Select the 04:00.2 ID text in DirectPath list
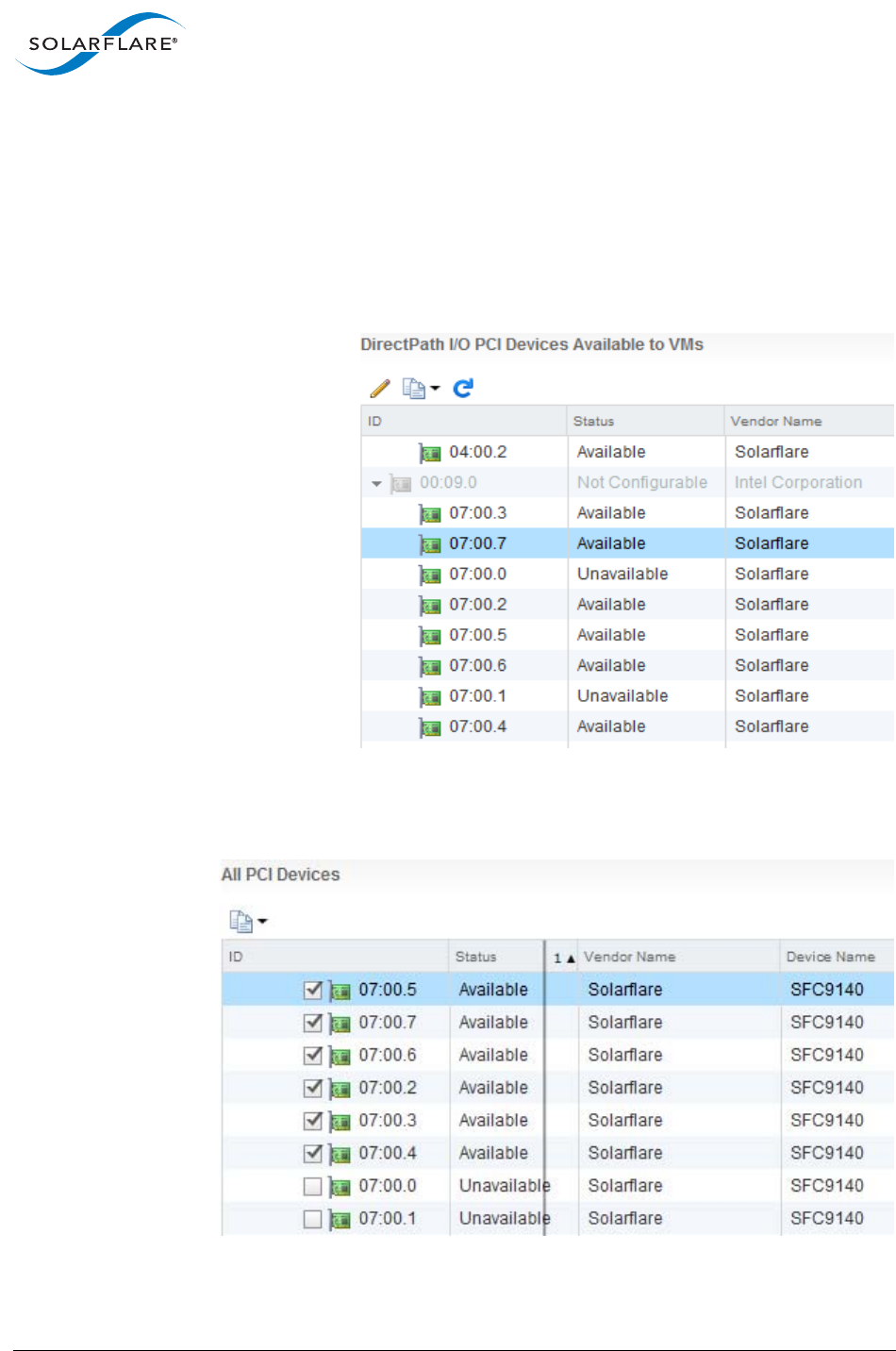This screenshot has width=896, height=1351. 478,452
